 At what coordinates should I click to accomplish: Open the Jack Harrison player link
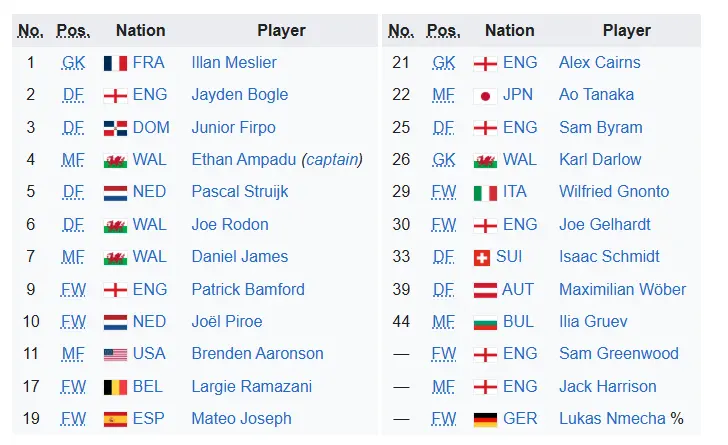608,387
